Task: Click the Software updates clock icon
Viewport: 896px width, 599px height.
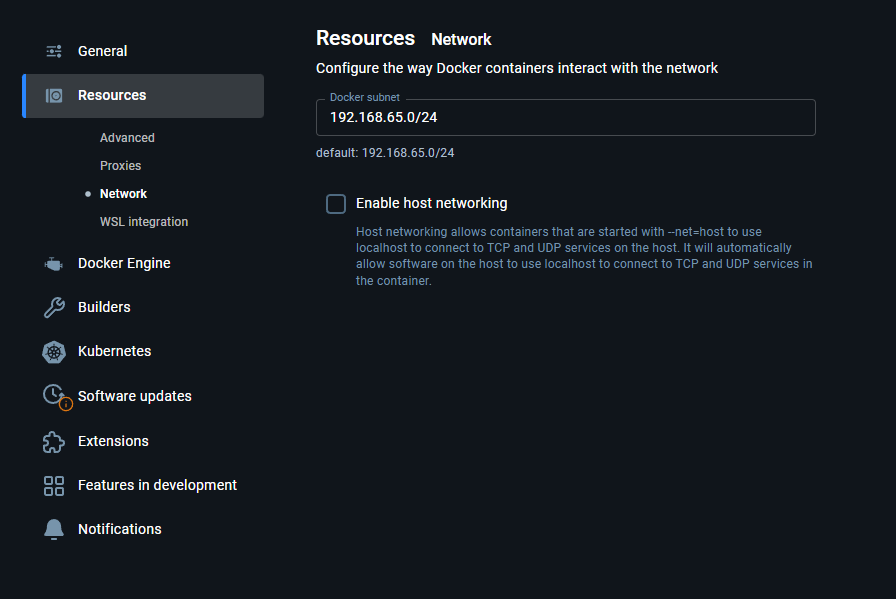Action: coord(57,396)
